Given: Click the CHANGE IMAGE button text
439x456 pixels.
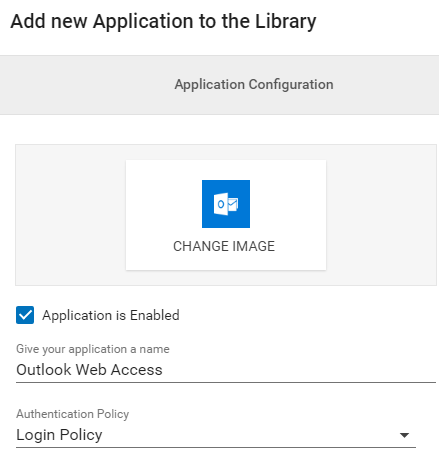Looking at the screenshot, I should [x=224, y=246].
